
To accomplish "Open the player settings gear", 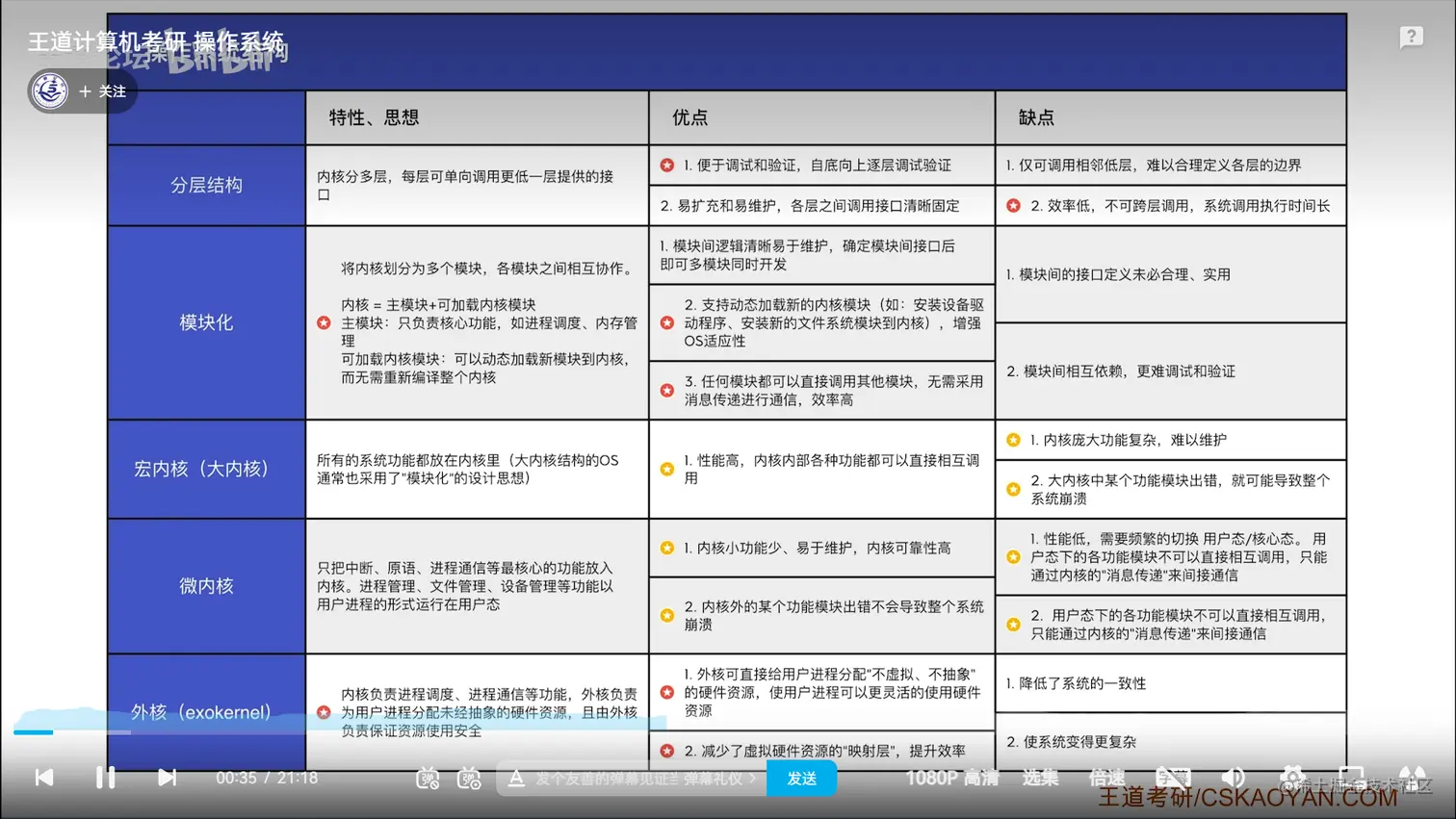I will pos(1292,778).
